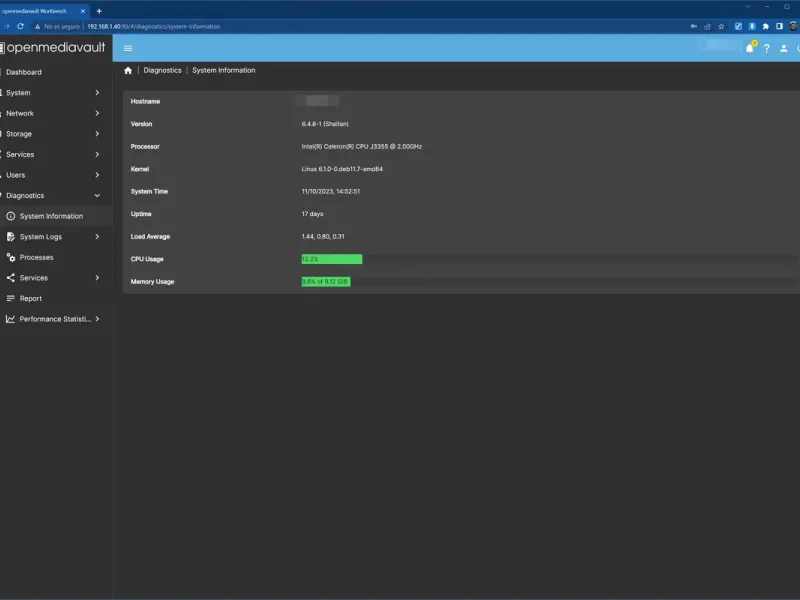
Task: Open the browser side panel icon
Action: click(779, 27)
